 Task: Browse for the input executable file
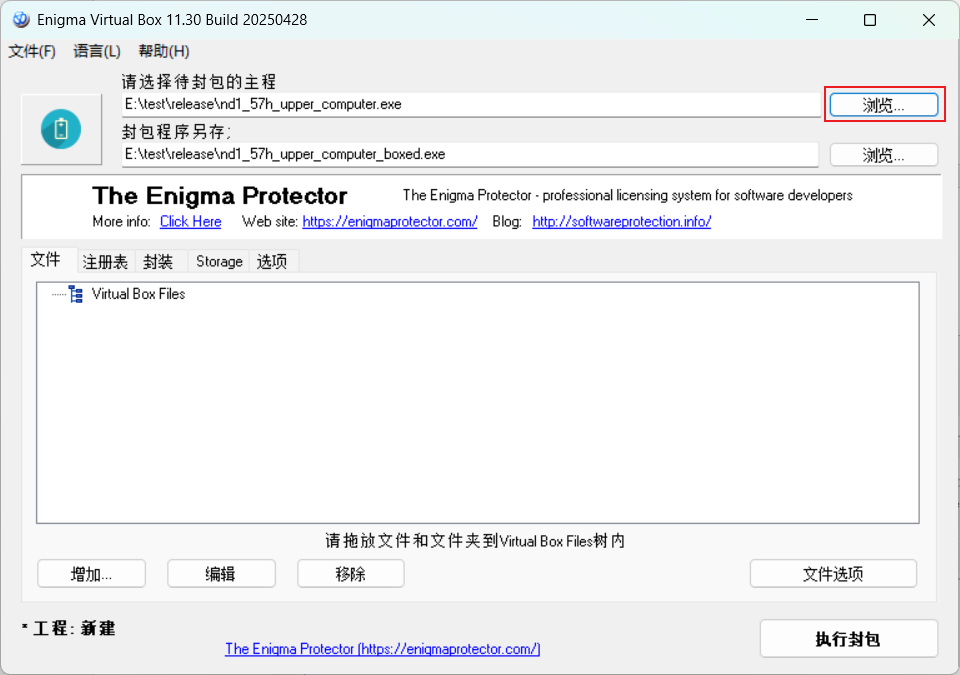883,105
